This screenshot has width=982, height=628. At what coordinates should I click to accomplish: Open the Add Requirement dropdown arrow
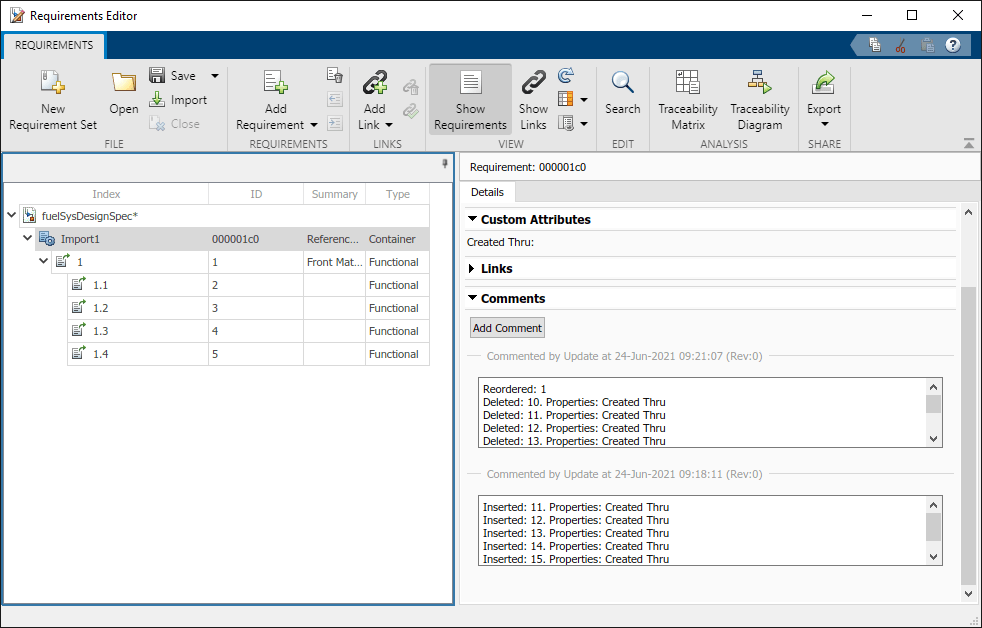click(314, 125)
